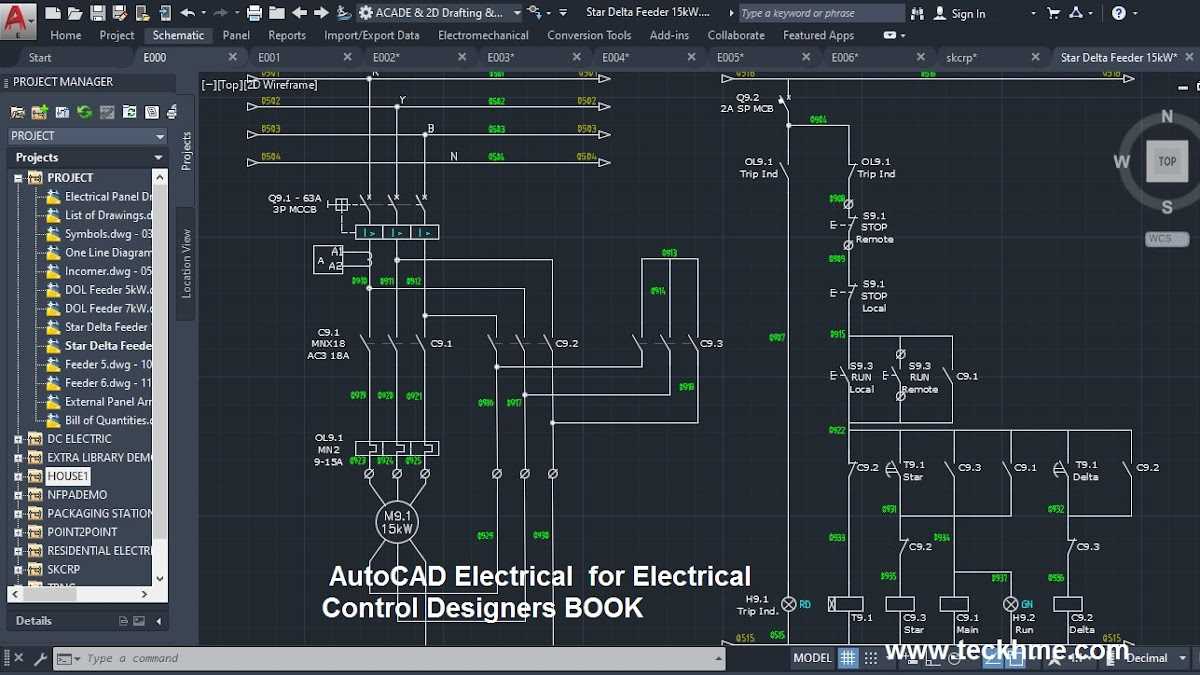Screen dimensions: 1200x675
Task: Click the TOP face of the ViewCube
Action: point(1167,161)
